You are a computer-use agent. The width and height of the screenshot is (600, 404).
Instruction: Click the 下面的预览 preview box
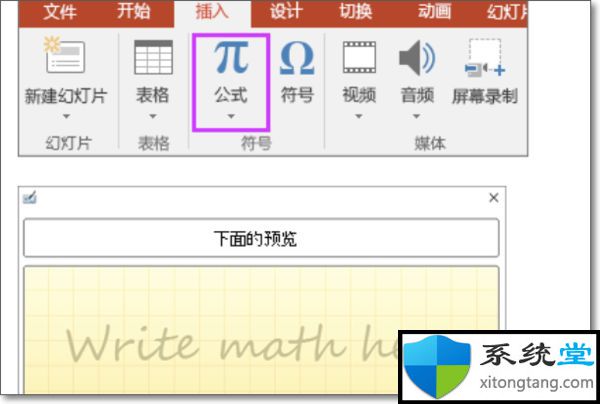261,238
